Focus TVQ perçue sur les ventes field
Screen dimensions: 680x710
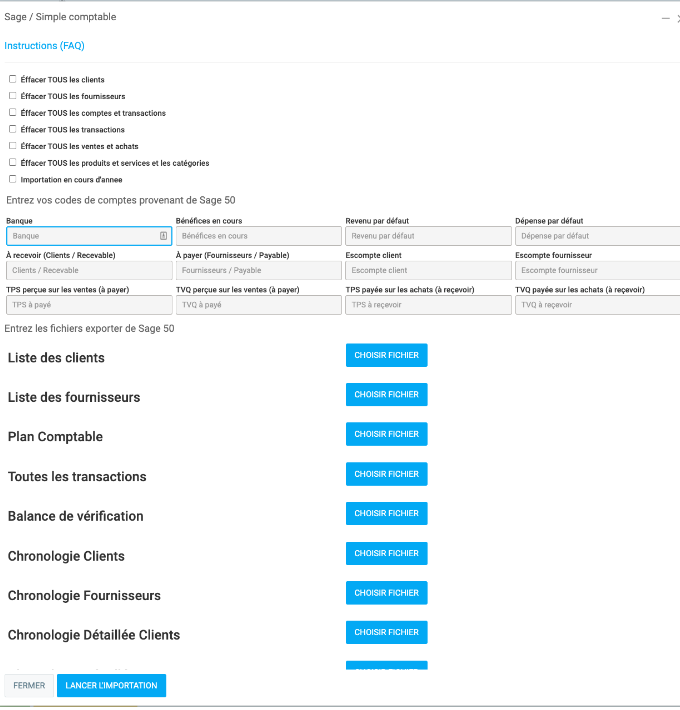[257, 305]
